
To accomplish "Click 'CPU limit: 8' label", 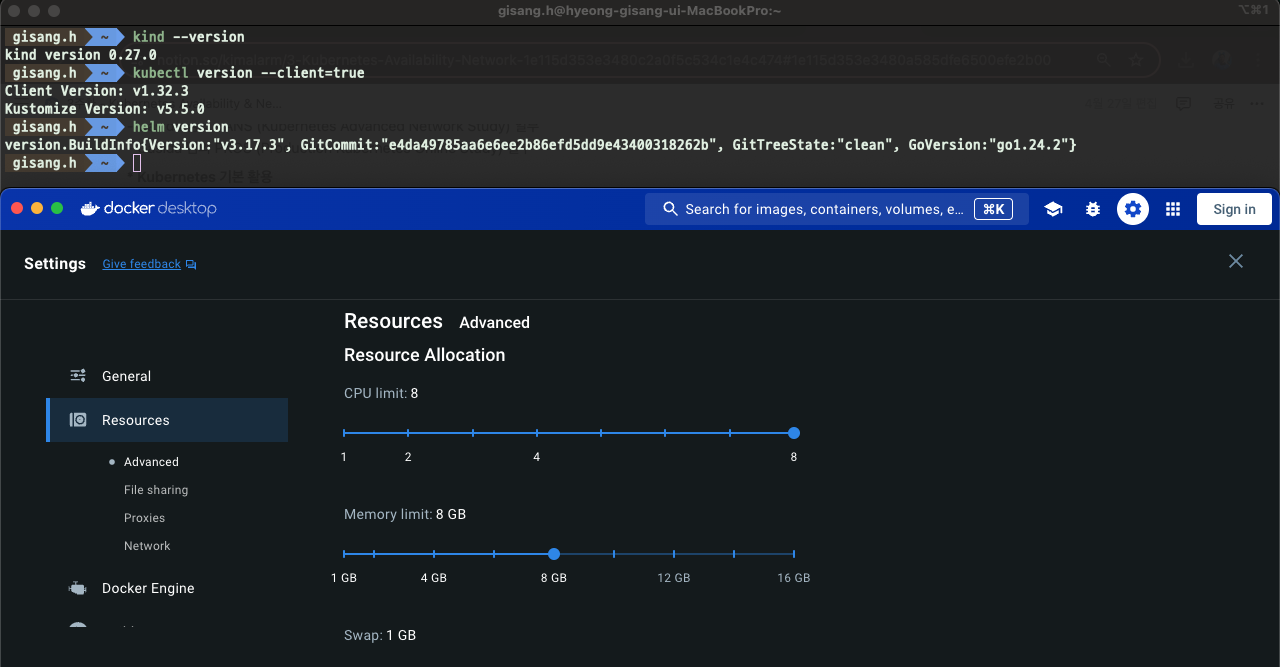I will [x=381, y=393].
